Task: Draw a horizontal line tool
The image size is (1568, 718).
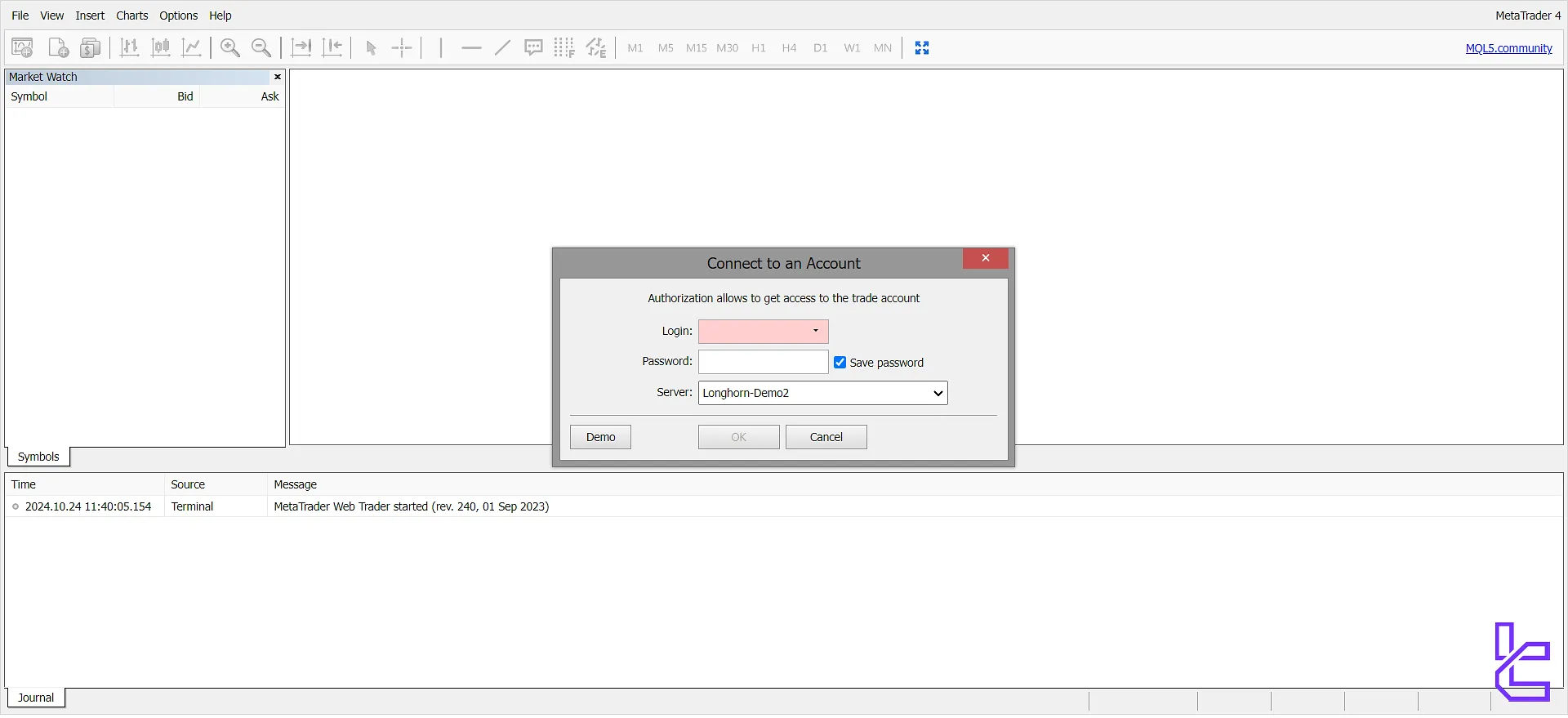Action: (471, 48)
